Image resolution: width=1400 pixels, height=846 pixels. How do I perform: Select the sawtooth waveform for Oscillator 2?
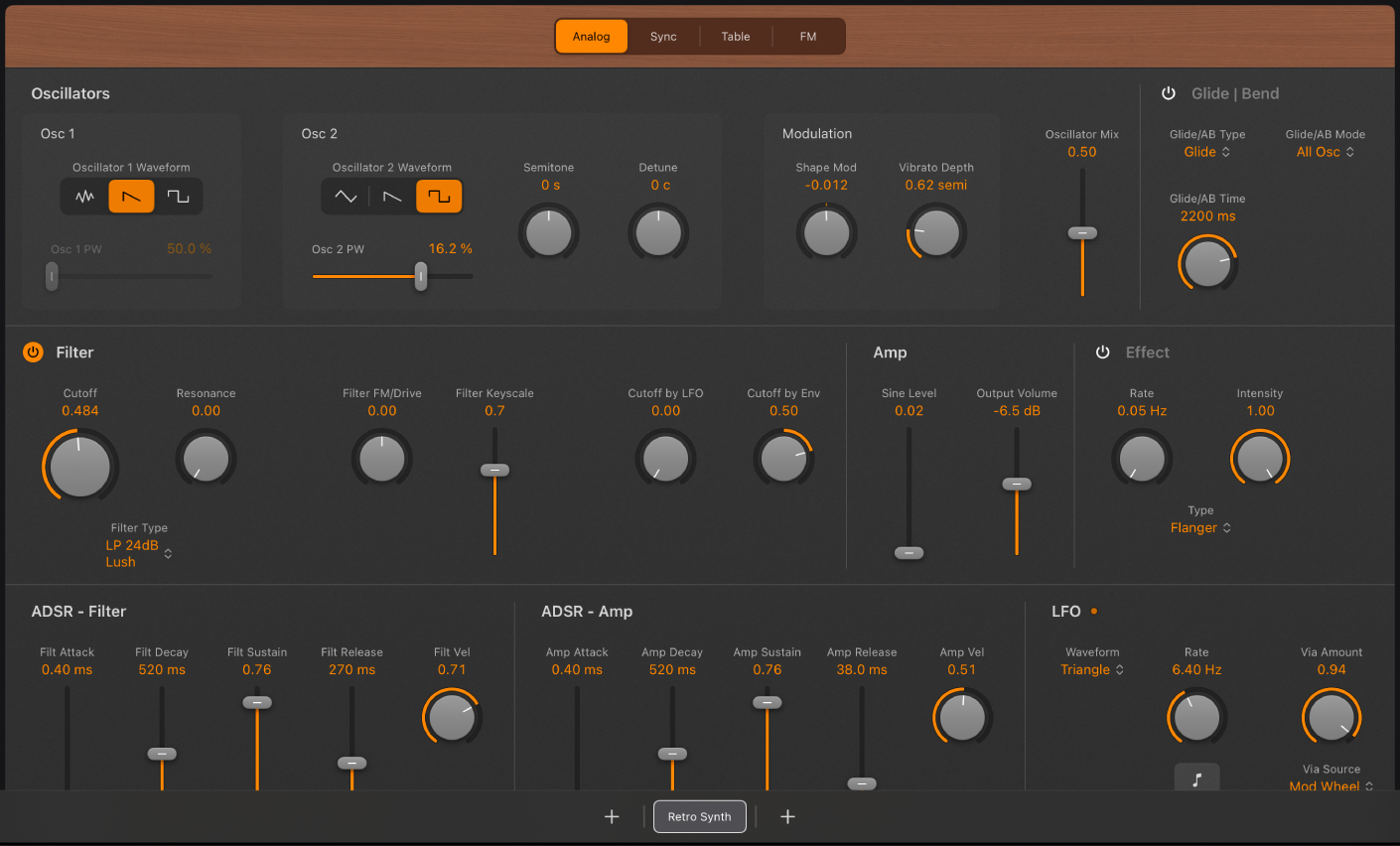tap(392, 196)
